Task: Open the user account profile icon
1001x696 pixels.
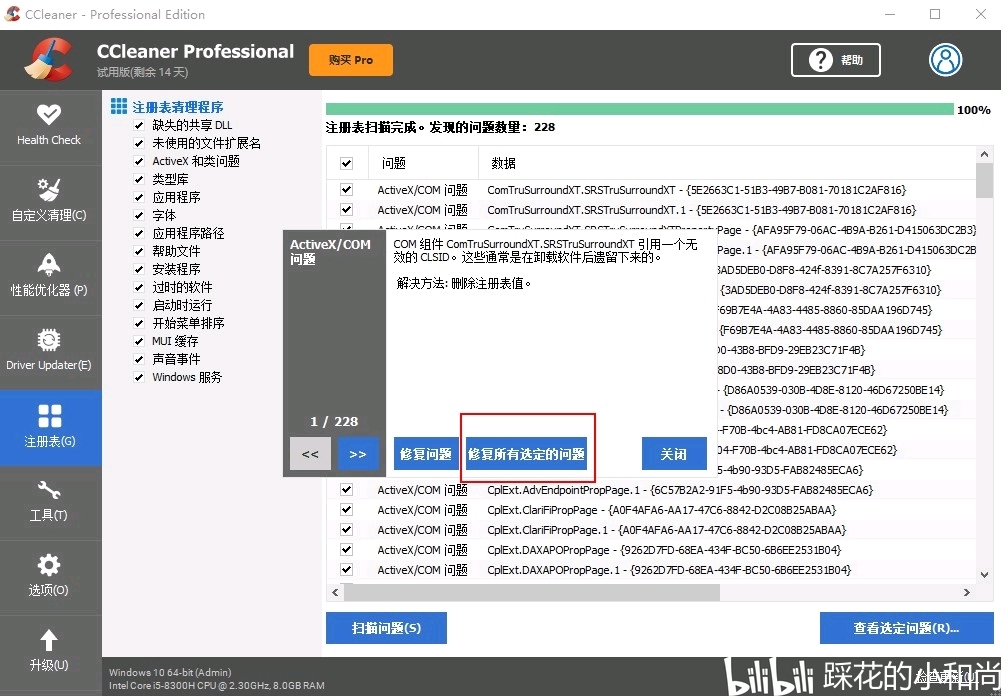Action: 945,60
